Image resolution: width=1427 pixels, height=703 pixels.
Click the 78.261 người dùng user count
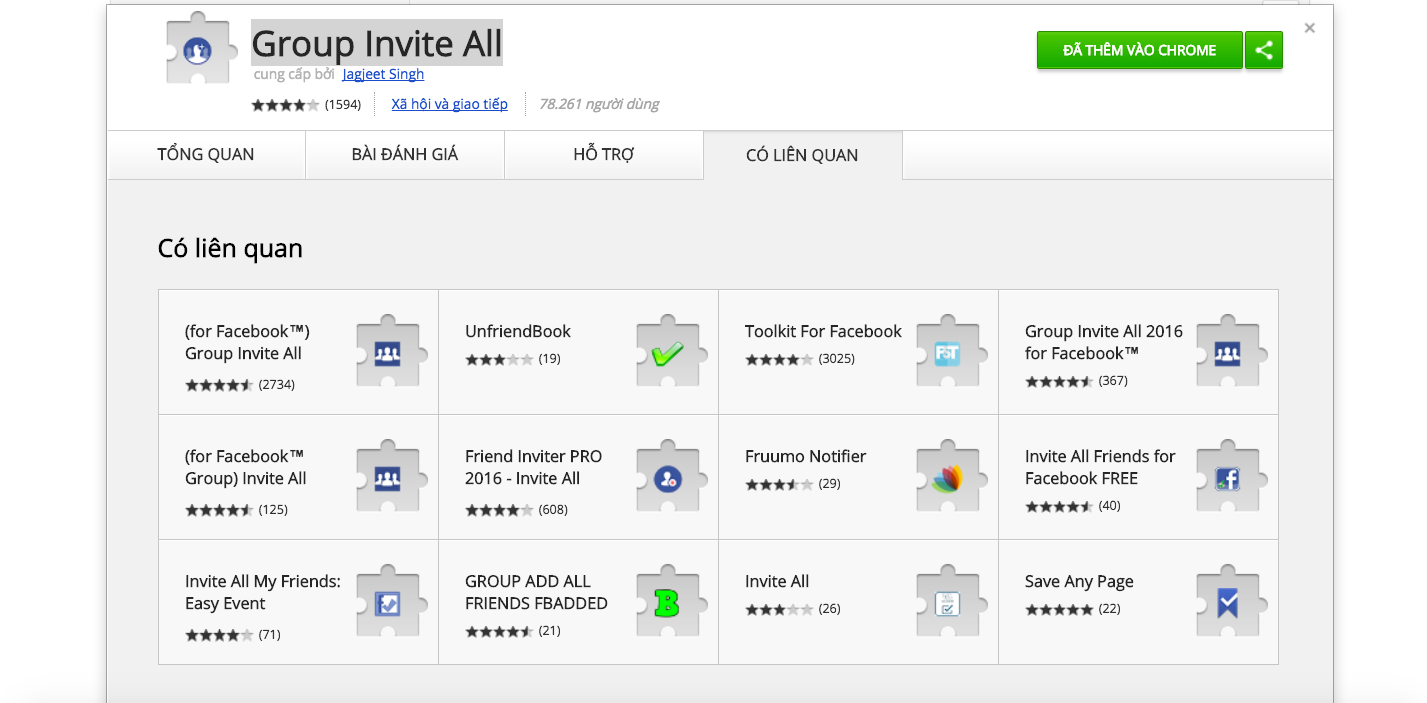599,104
